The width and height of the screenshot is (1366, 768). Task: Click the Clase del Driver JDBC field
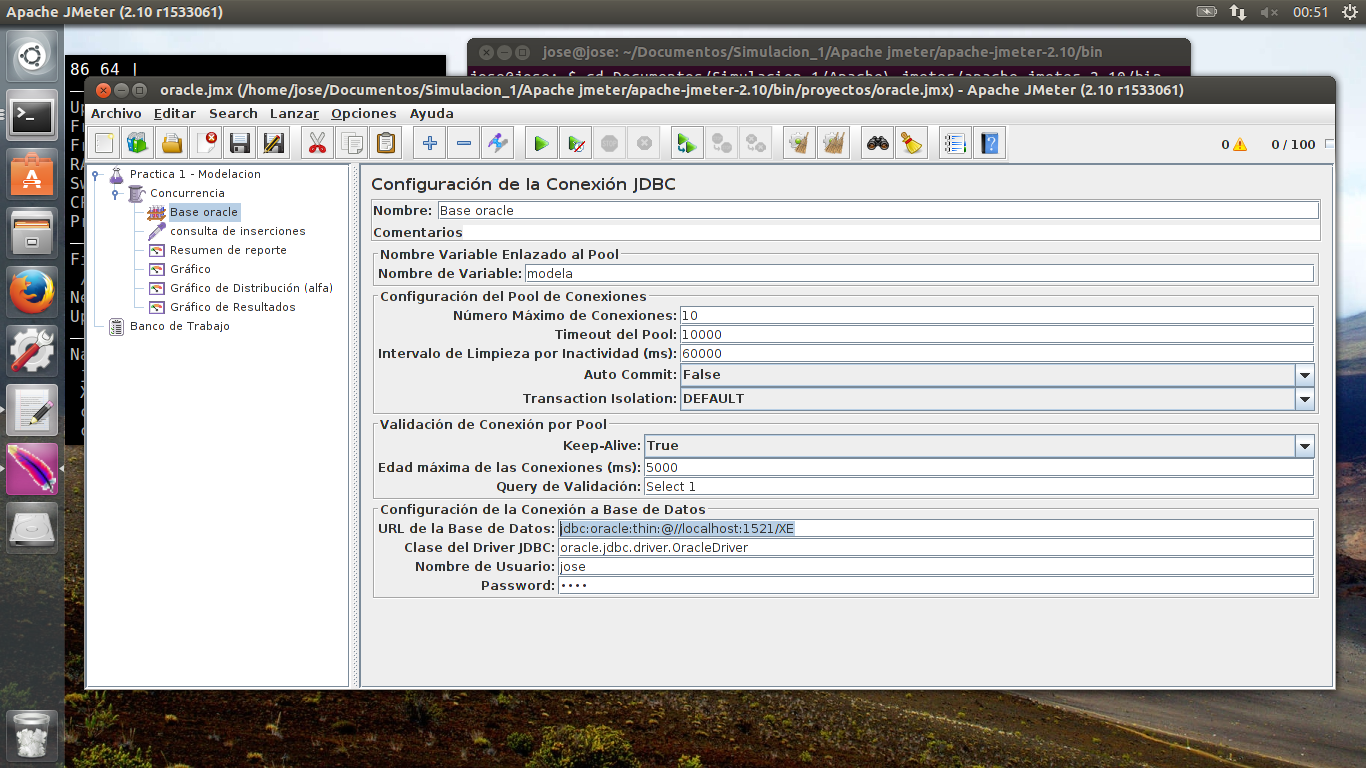click(936, 547)
